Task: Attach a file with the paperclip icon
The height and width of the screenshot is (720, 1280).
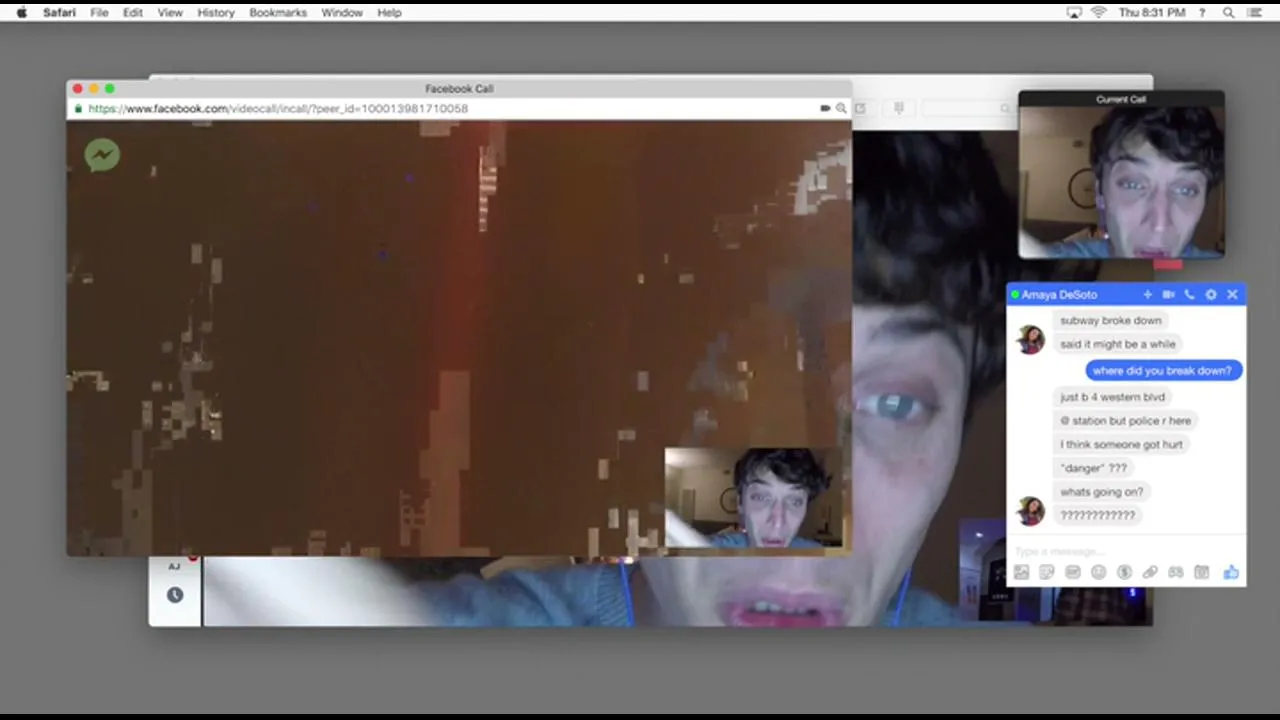Action: (x=1150, y=573)
